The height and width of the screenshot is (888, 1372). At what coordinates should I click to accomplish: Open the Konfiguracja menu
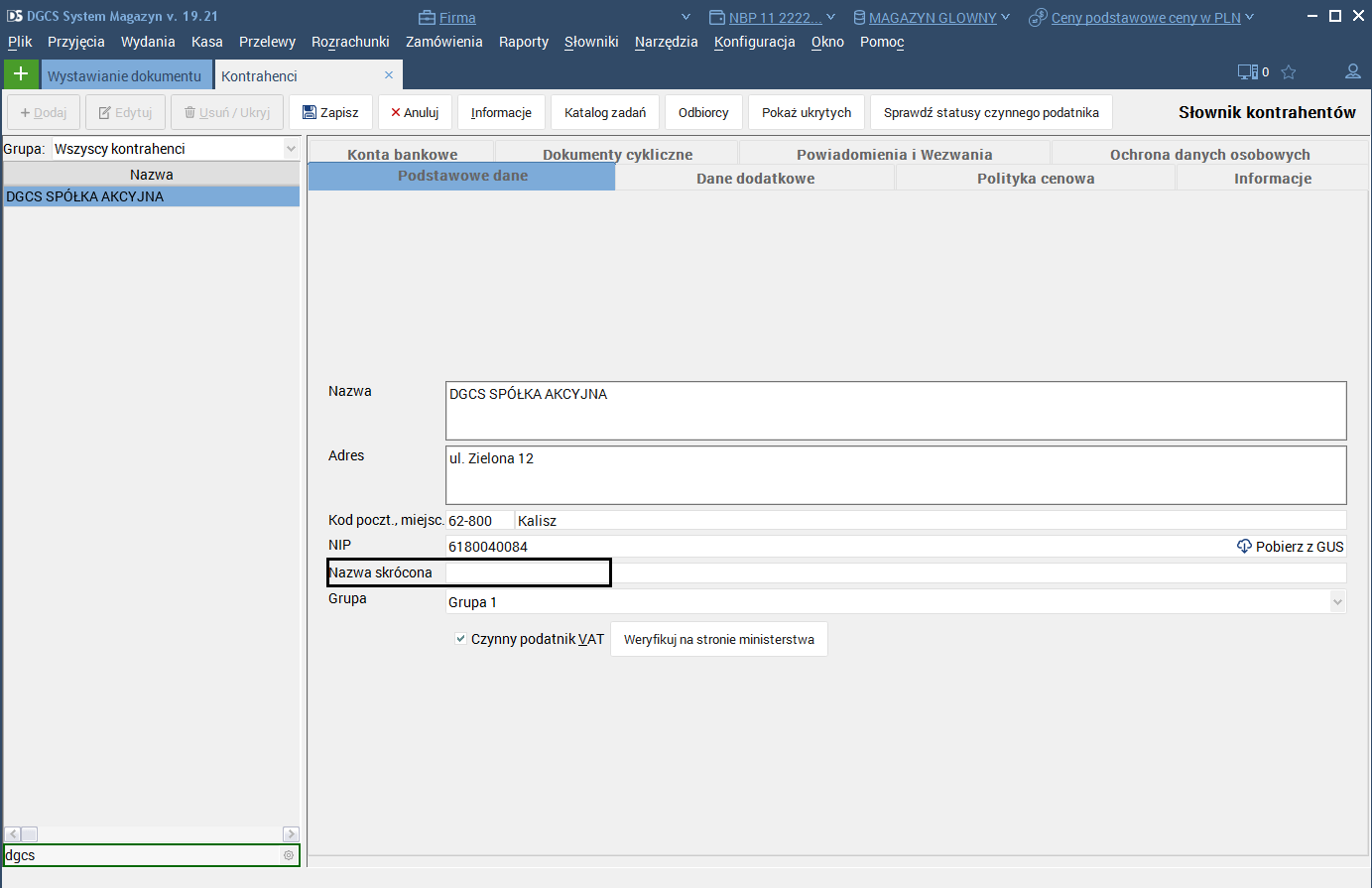tap(755, 42)
